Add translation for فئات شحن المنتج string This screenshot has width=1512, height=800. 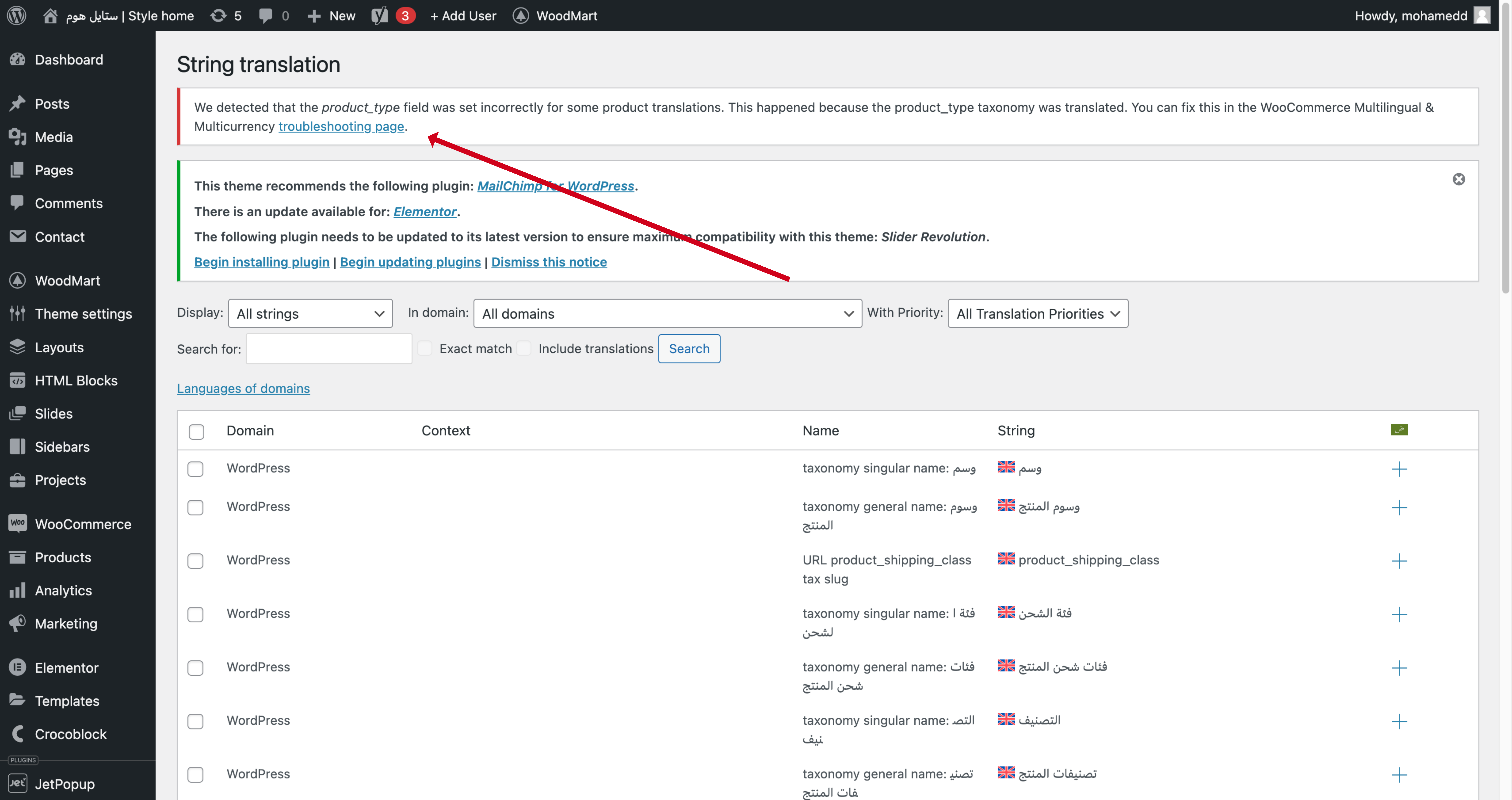(x=1399, y=668)
